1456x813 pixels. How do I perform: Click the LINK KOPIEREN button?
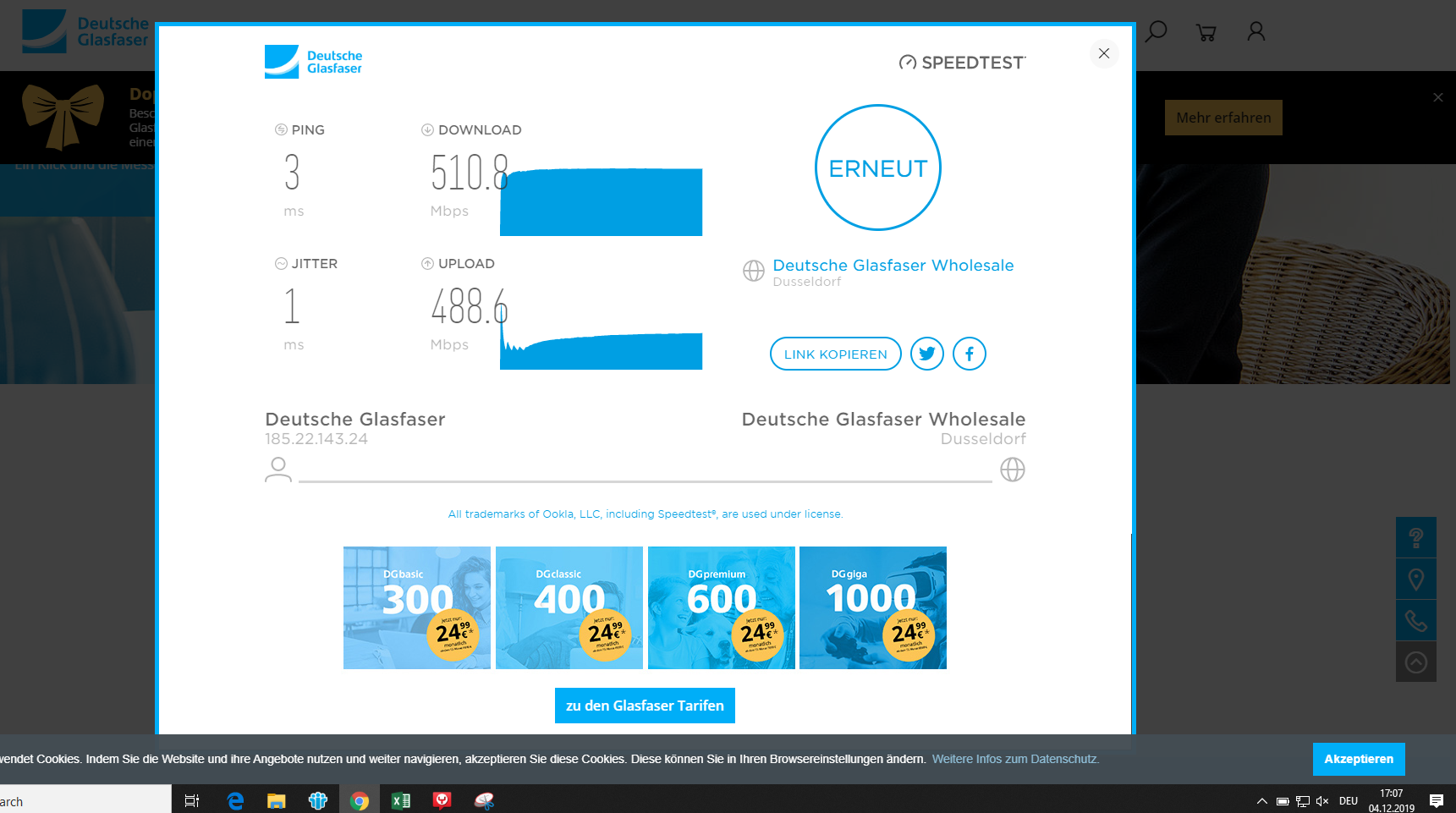point(836,354)
